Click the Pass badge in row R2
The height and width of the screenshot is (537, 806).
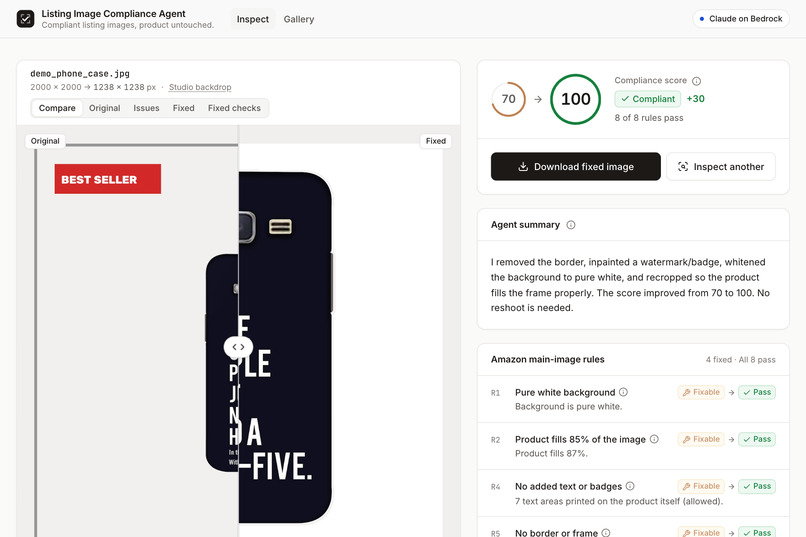tap(757, 439)
